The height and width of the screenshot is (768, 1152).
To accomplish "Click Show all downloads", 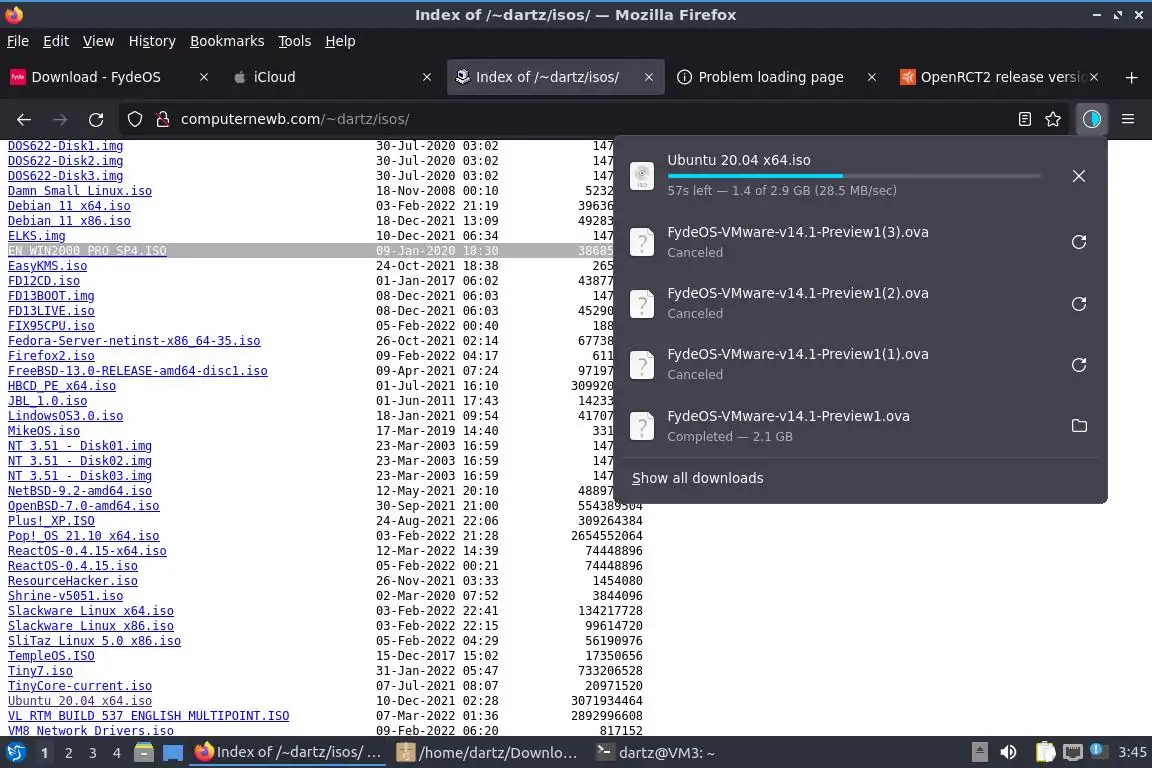I will [x=697, y=478].
